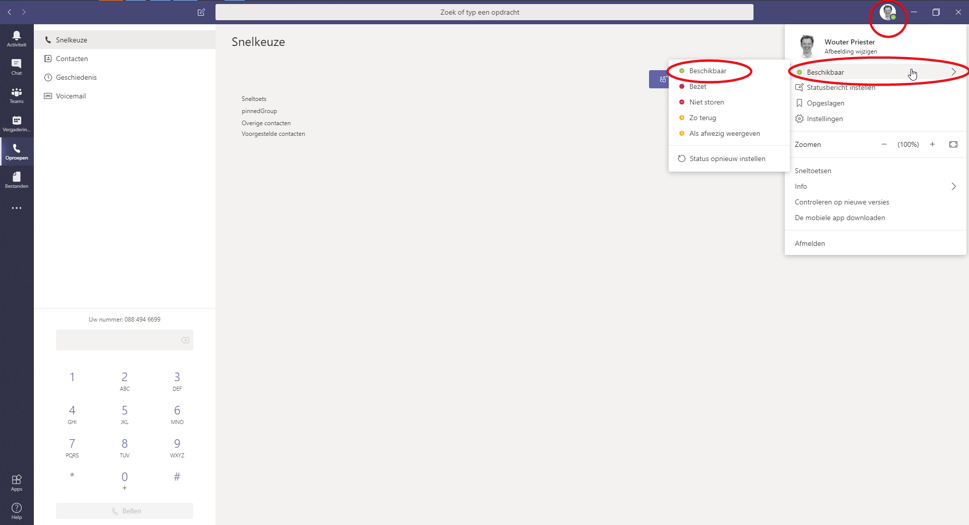Image resolution: width=969 pixels, height=525 pixels.
Task: Click the new chat compose icon
Action: coord(201,12)
